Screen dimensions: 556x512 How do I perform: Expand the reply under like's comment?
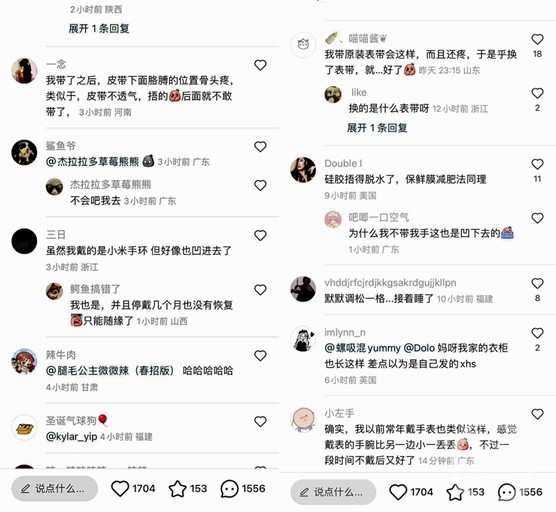(x=377, y=128)
